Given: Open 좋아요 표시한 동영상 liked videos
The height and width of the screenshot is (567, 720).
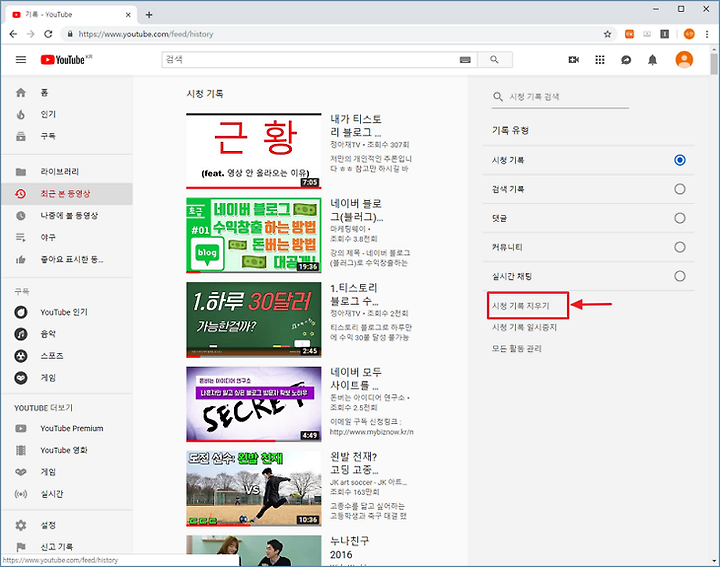Looking at the screenshot, I should (x=67, y=259).
